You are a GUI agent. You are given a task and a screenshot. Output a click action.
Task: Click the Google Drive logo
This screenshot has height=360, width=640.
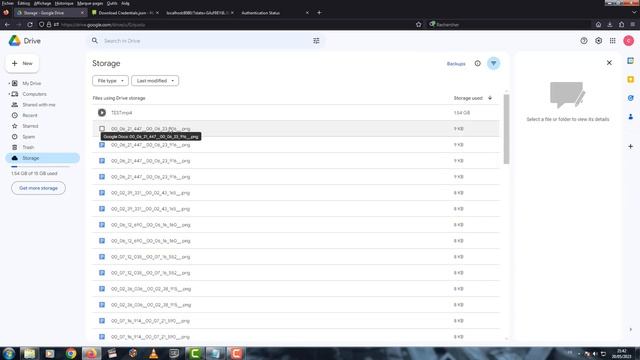pos(15,41)
